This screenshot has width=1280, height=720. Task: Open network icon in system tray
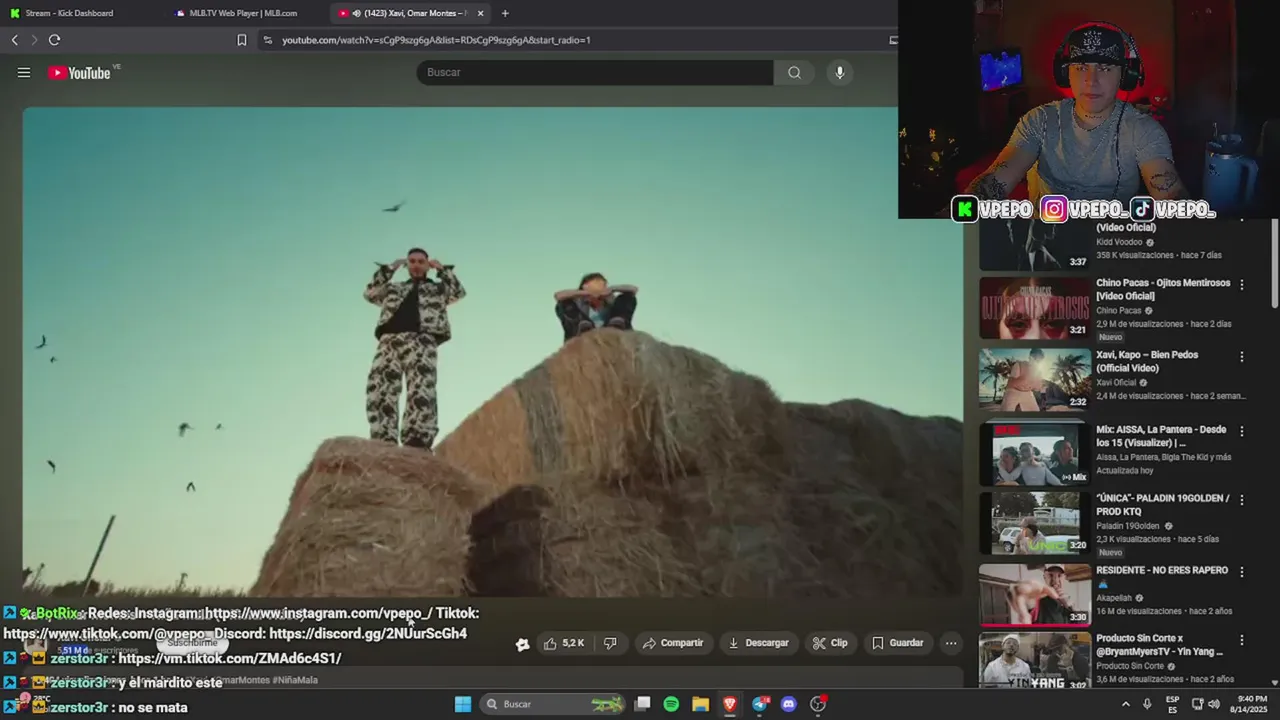pos(1197,704)
